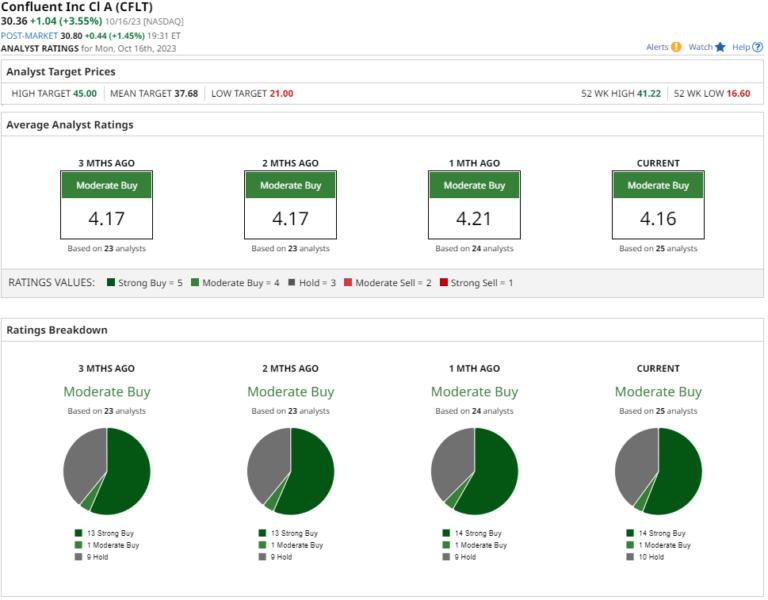Click the Confluent Inc Cl A (CFLT) title
The height and width of the screenshot is (600, 768).
(x=77, y=7)
